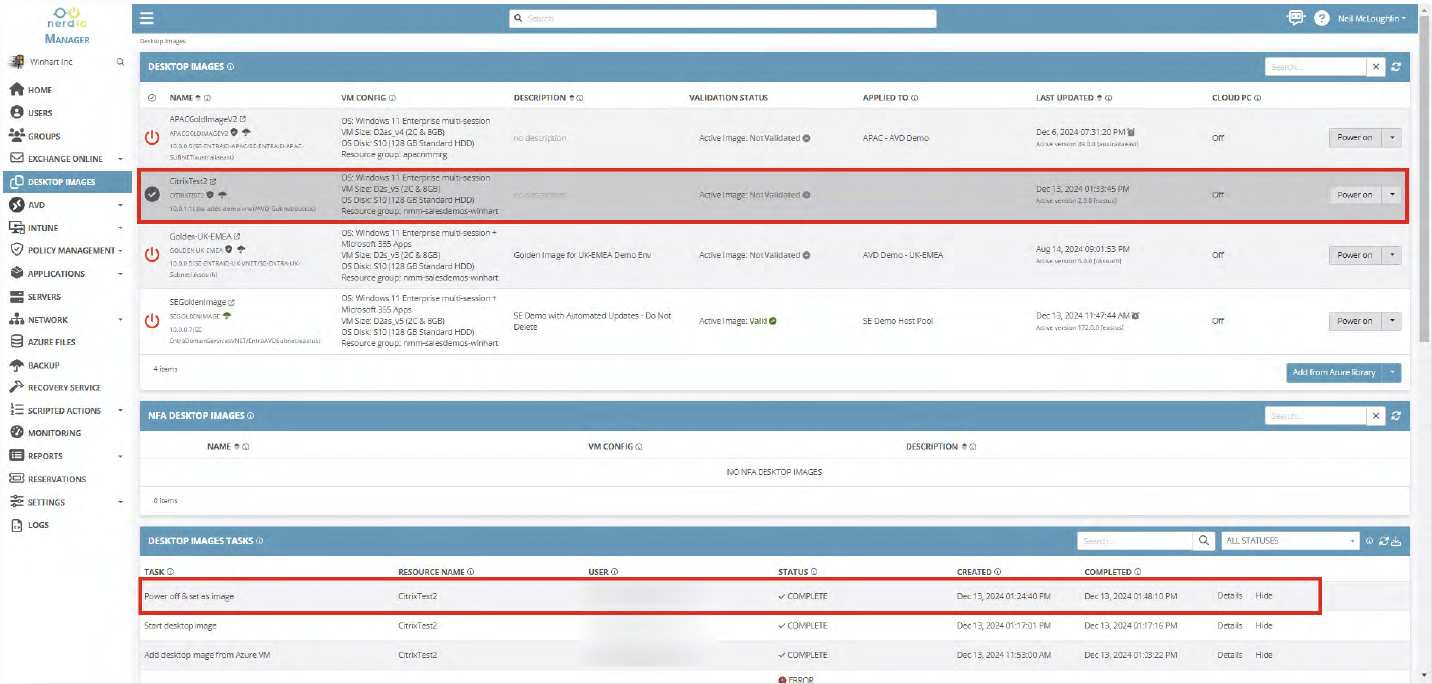Click the schedule clock icon by Dec 6 date

click(1131, 131)
